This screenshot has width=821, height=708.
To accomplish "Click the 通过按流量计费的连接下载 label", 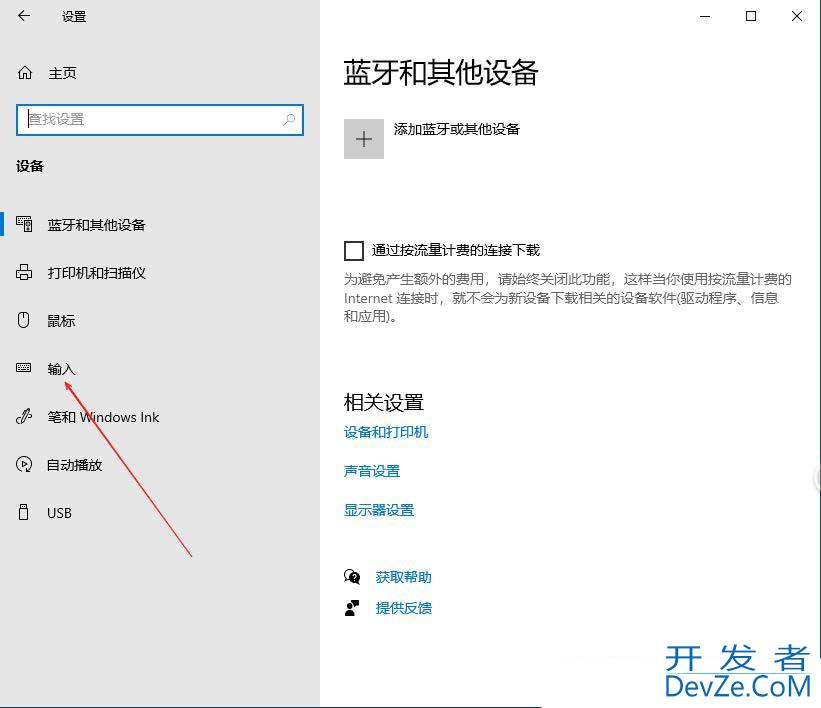I will coord(456,250).
